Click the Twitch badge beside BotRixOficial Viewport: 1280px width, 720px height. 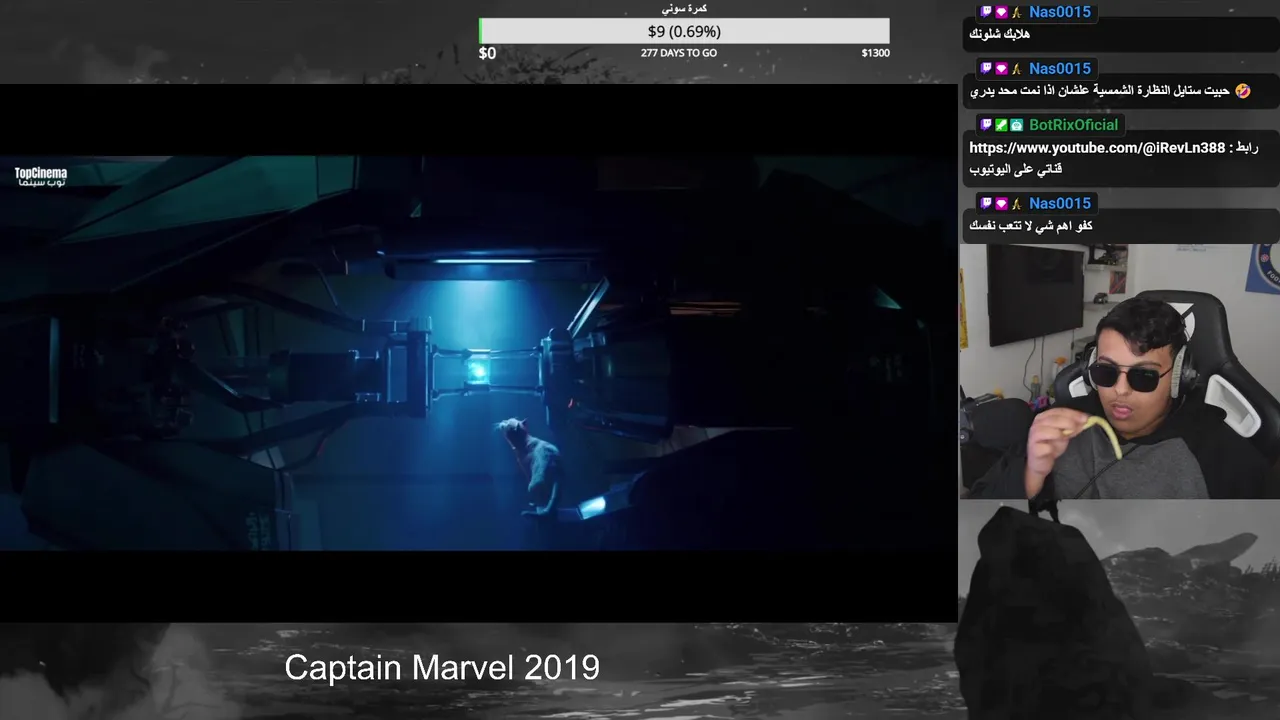click(x=986, y=125)
